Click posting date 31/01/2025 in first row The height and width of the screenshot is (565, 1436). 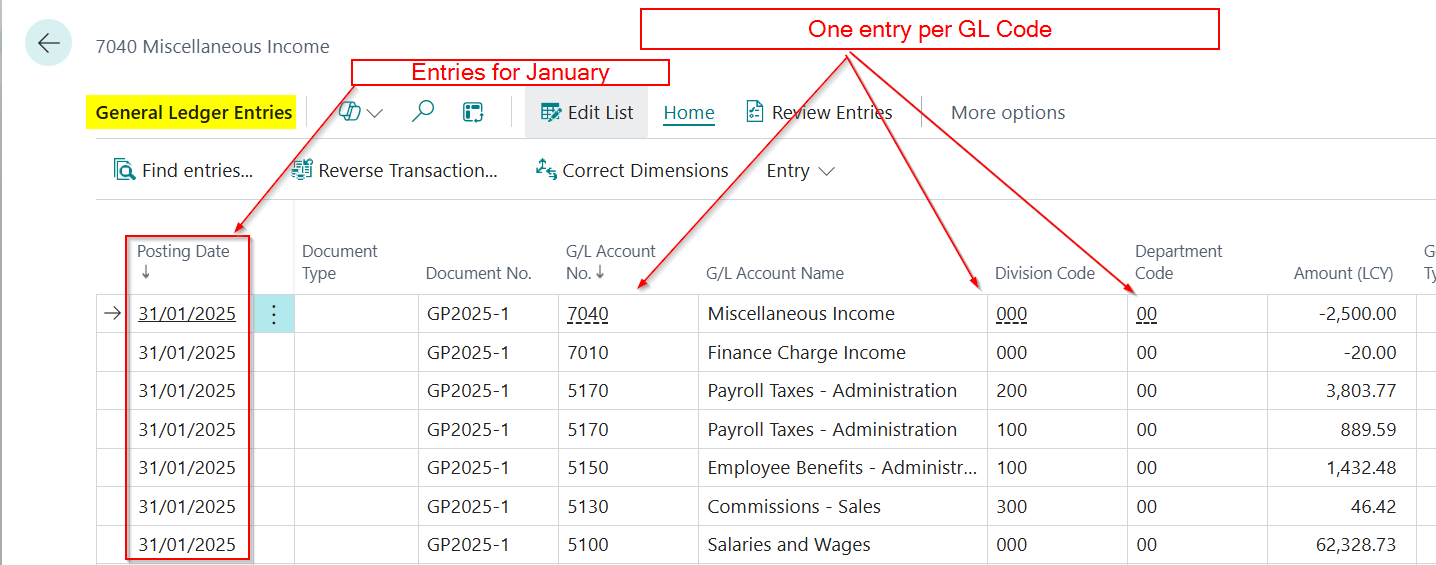tap(187, 314)
